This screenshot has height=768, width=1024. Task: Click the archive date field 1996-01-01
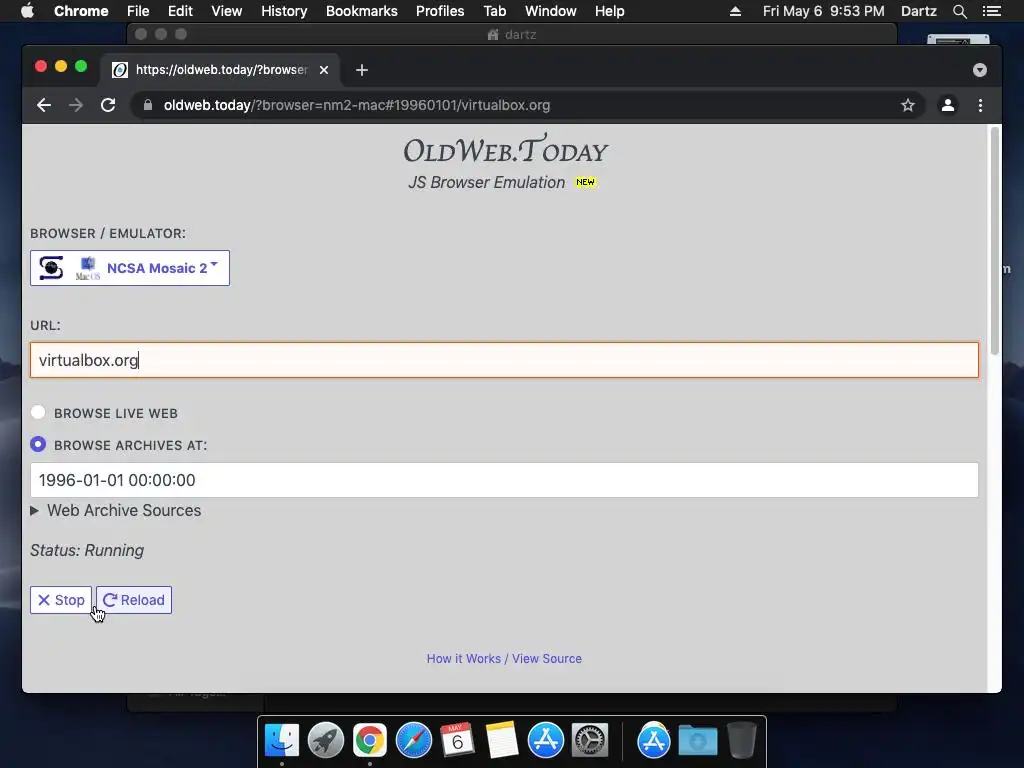pos(504,480)
